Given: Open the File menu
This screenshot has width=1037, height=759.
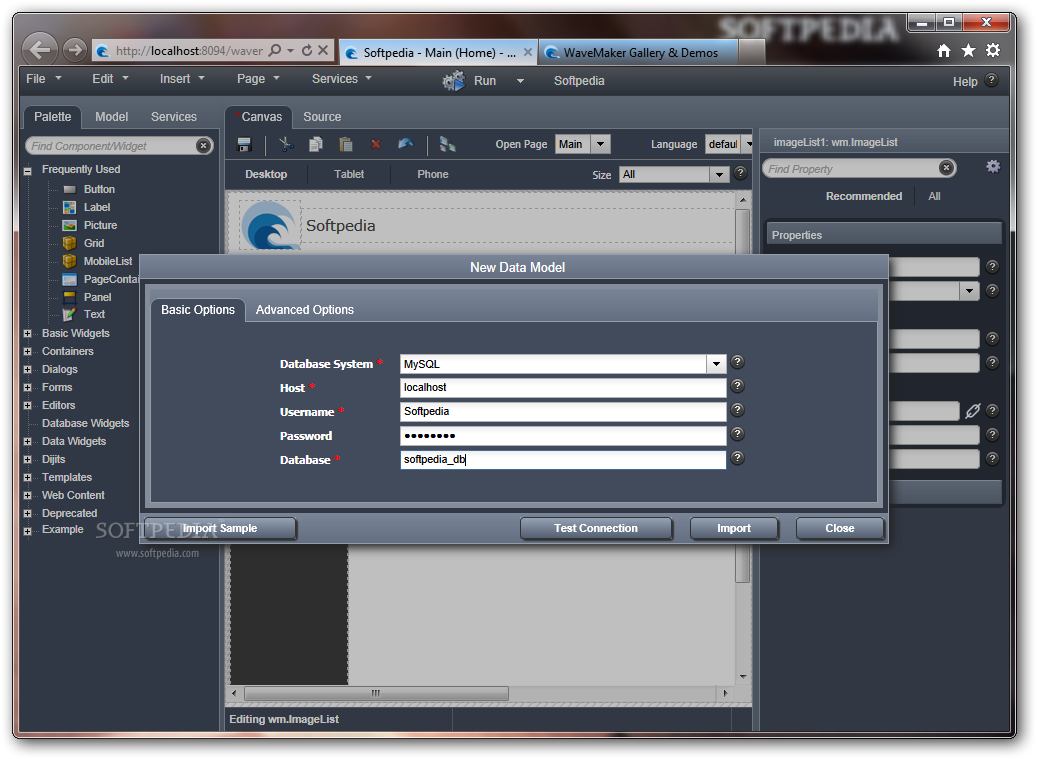Looking at the screenshot, I should tap(43, 79).
